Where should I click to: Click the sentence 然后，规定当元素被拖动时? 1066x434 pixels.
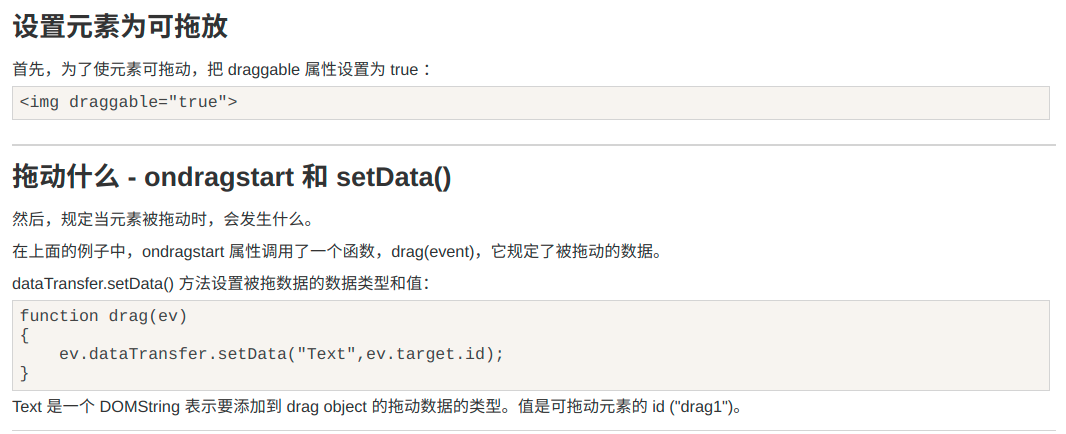163,220
